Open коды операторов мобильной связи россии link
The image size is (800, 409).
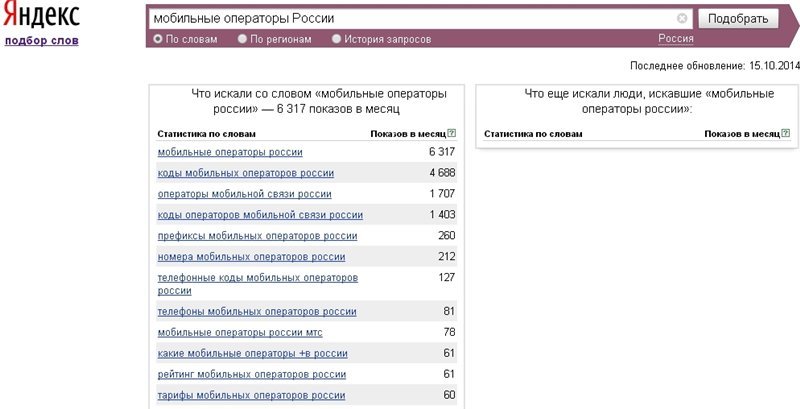[x=260, y=215]
